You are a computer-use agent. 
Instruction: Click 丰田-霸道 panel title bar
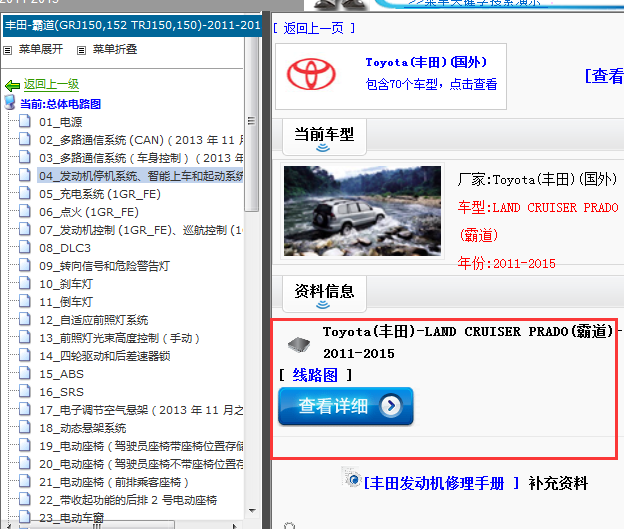[132, 25]
